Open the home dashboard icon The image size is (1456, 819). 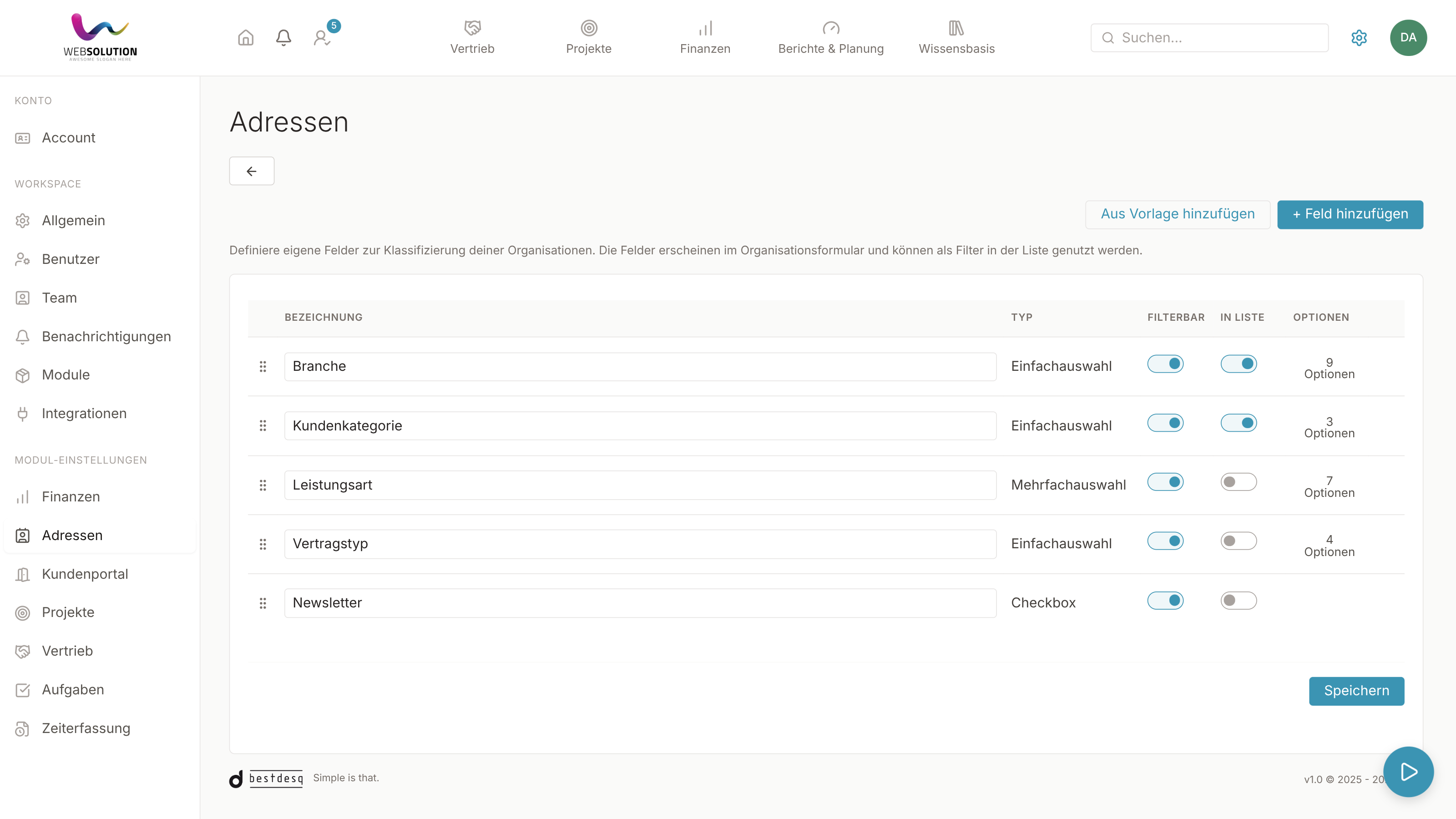245,38
